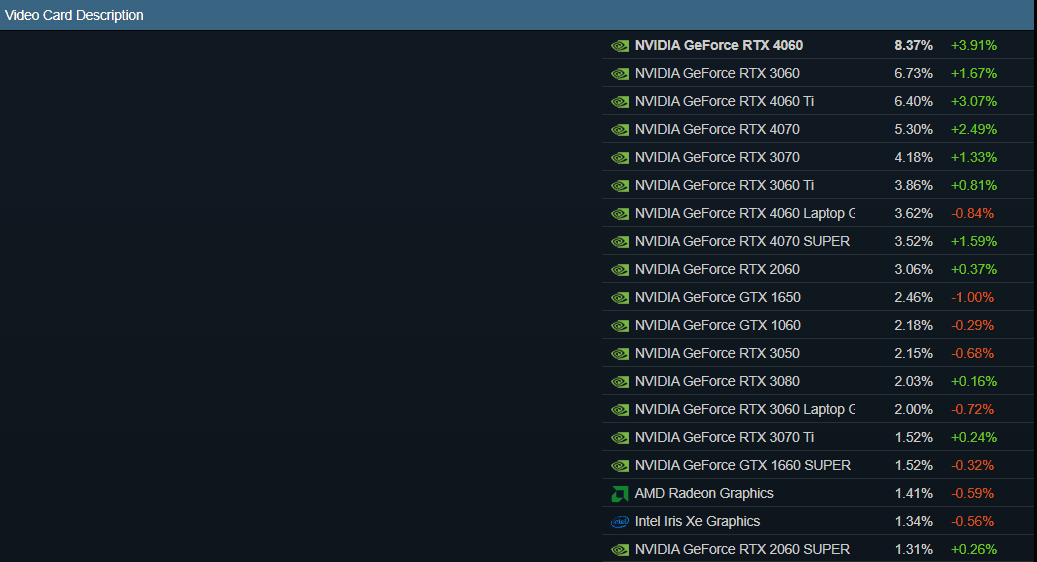Image resolution: width=1037 pixels, height=562 pixels.
Task: Click the AMD logo beside Radeon Graphics
Action: pyautogui.click(x=620, y=494)
